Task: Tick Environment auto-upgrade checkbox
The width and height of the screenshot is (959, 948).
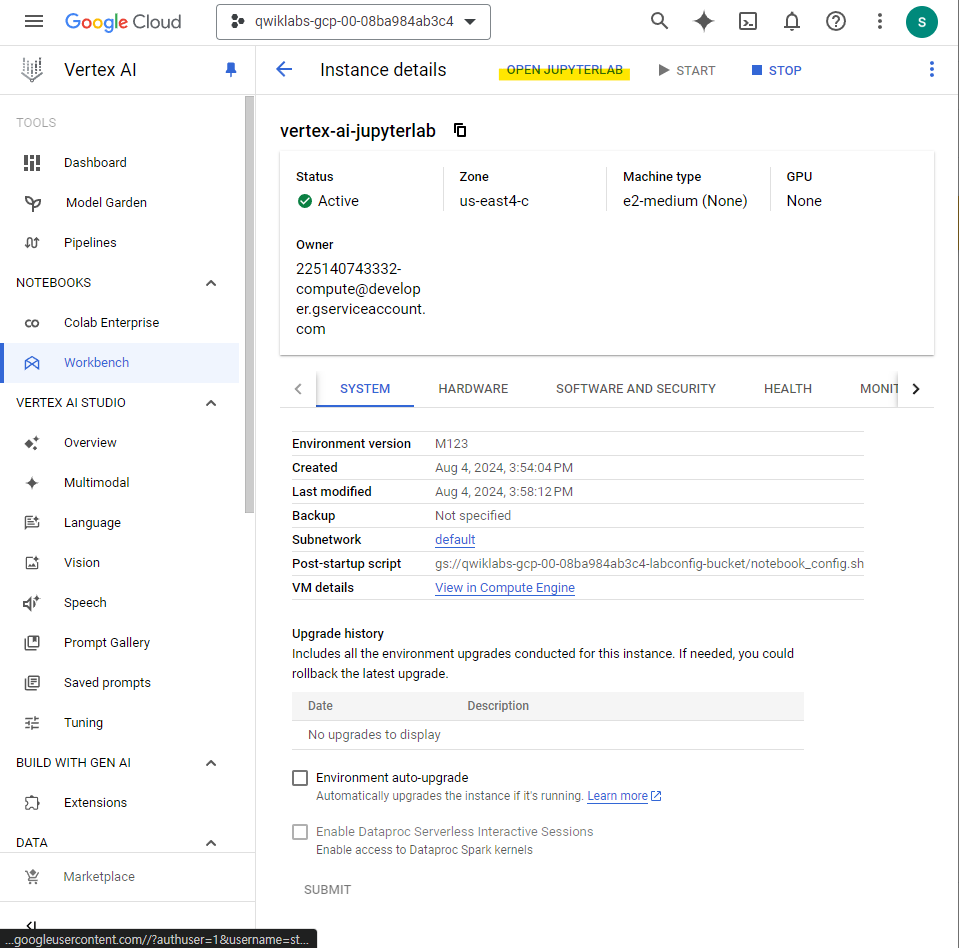Action: coord(300,778)
